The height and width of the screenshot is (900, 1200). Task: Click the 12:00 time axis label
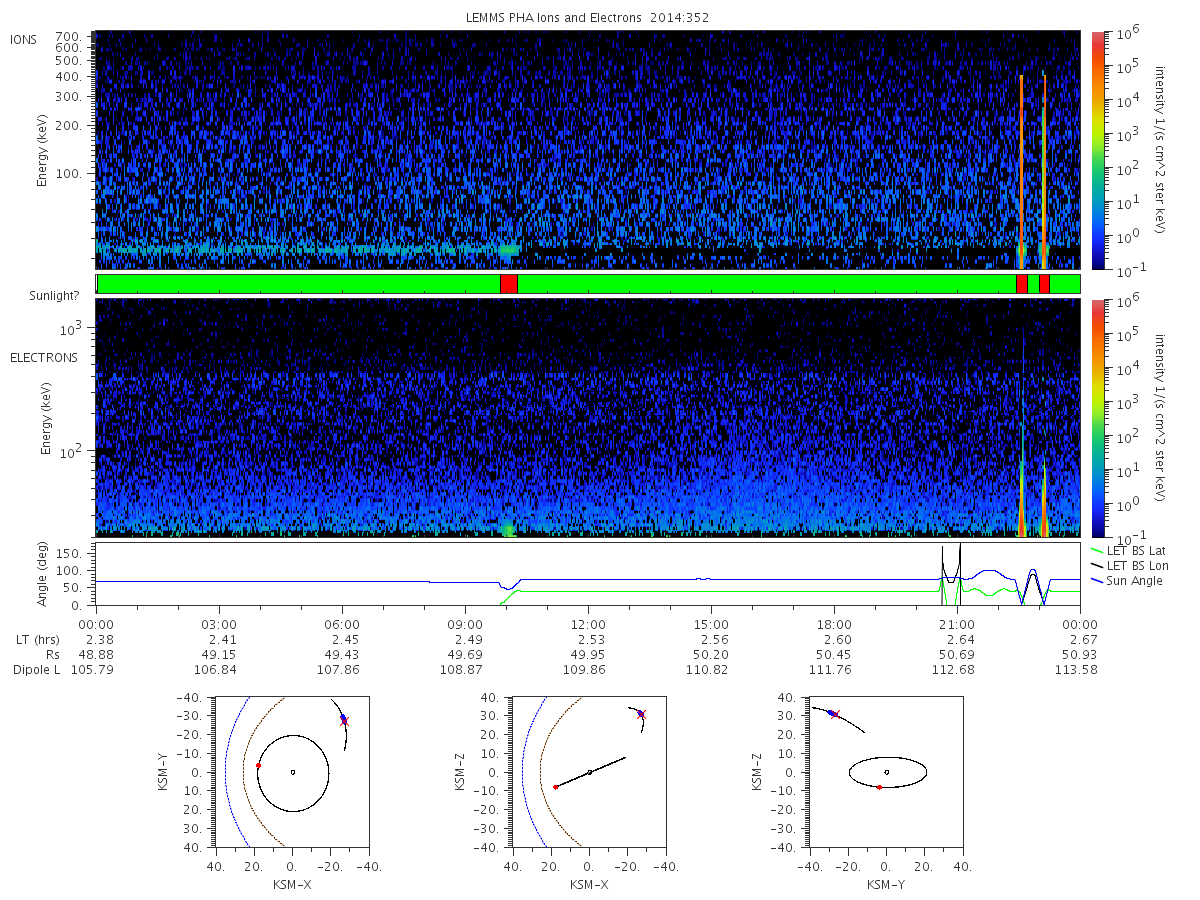point(588,622)
